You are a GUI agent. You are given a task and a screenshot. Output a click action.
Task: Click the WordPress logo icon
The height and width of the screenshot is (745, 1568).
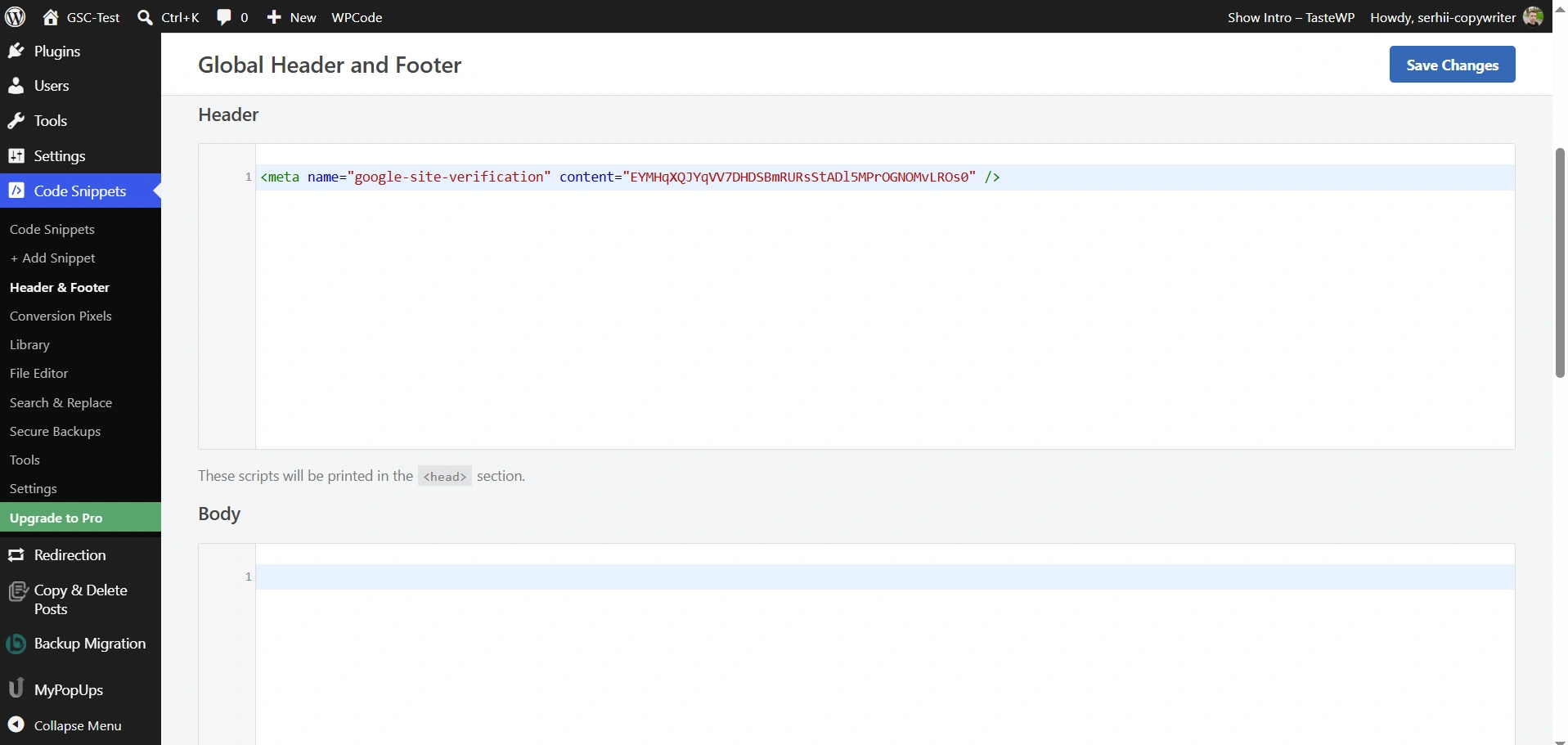click(16, 16)
